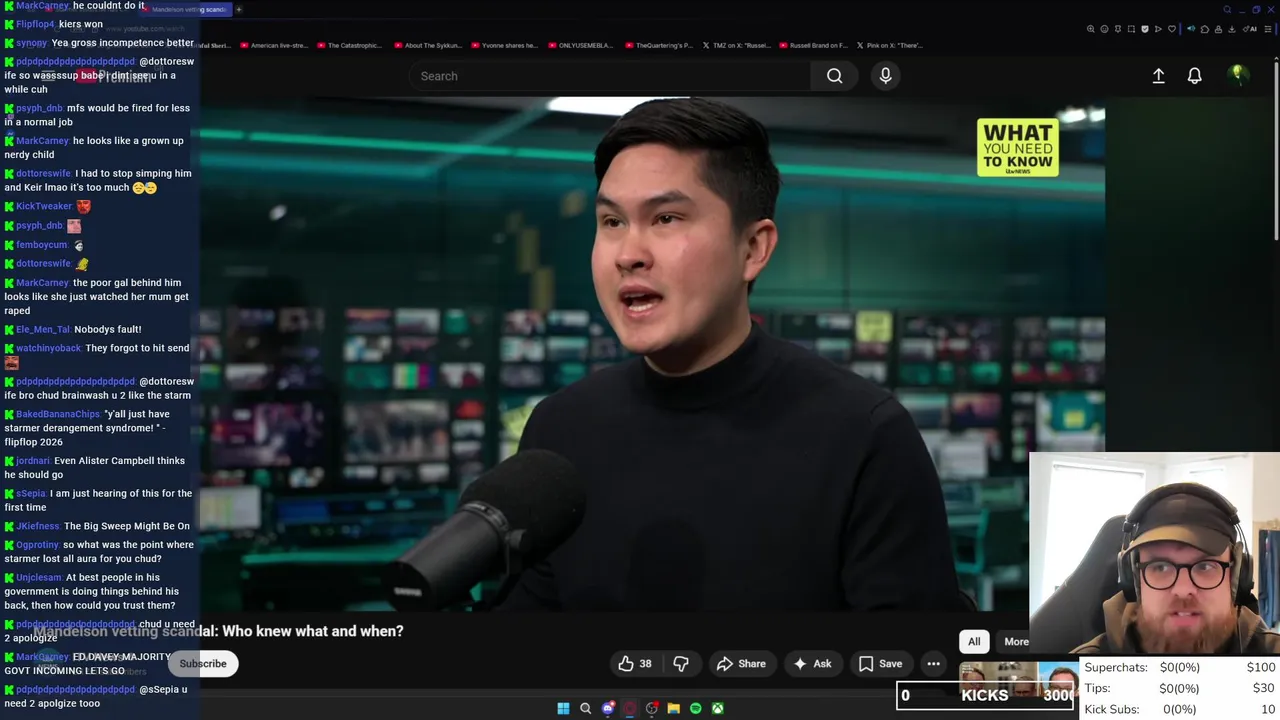Open the browser downloads icon
The height and width of the screenshot is (720, 1280).
pos(1232,29)
